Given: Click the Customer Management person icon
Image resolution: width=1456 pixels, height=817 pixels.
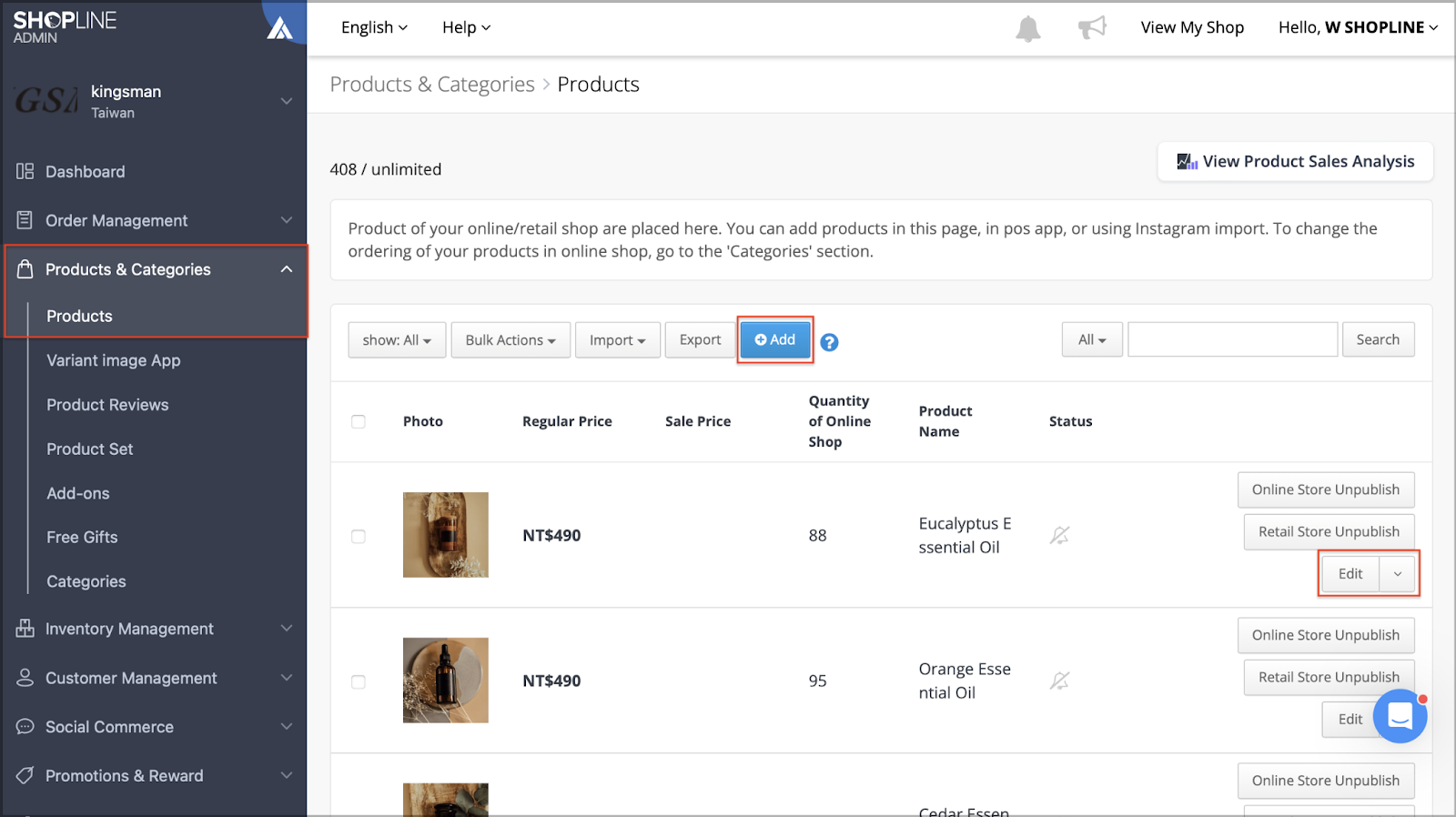Looking at the screenshot, I should [25, 678].
